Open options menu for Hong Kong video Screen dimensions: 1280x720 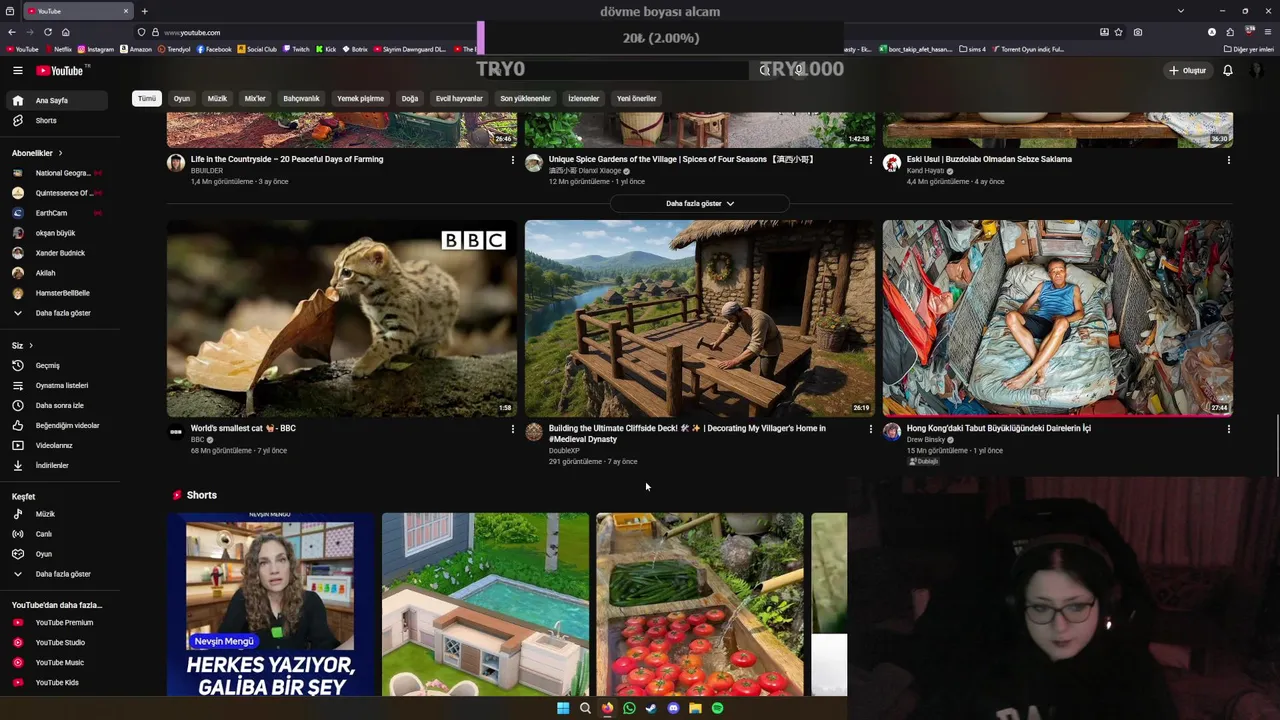tap(1229, 429)
